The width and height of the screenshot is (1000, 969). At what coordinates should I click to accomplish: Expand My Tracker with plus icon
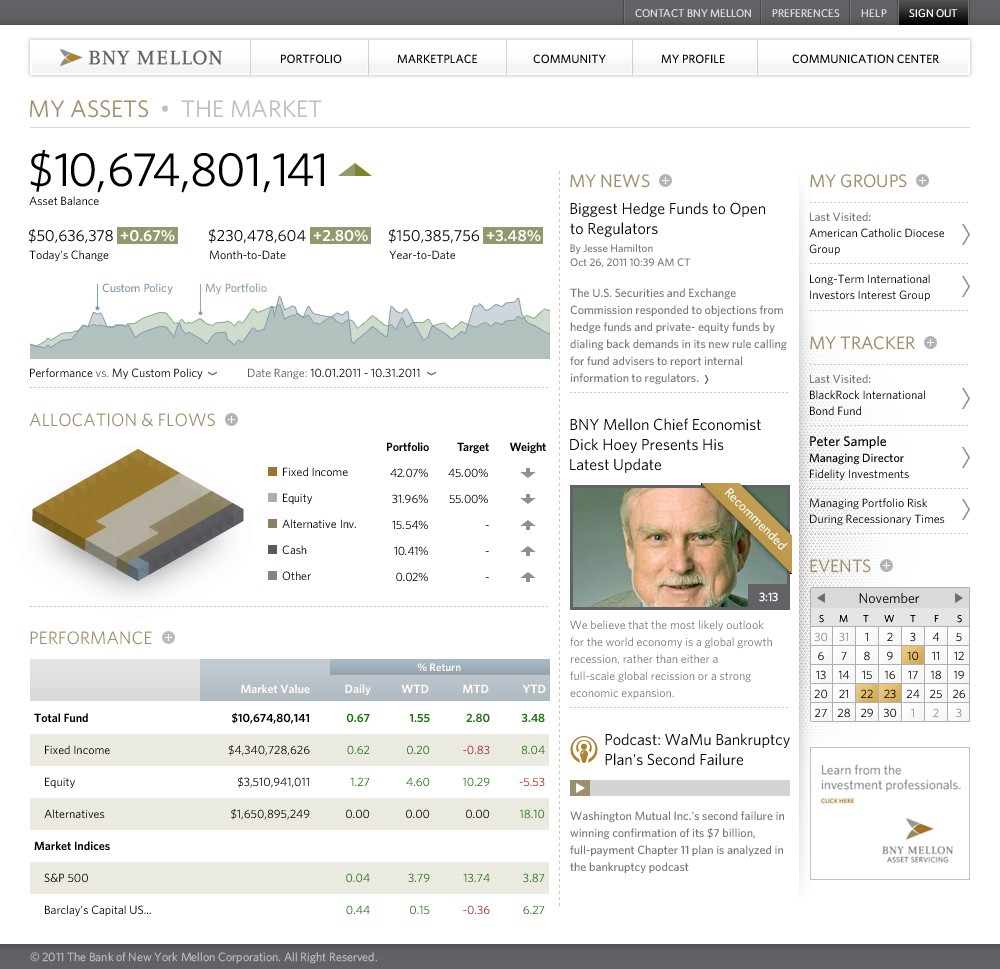point(930,343)
